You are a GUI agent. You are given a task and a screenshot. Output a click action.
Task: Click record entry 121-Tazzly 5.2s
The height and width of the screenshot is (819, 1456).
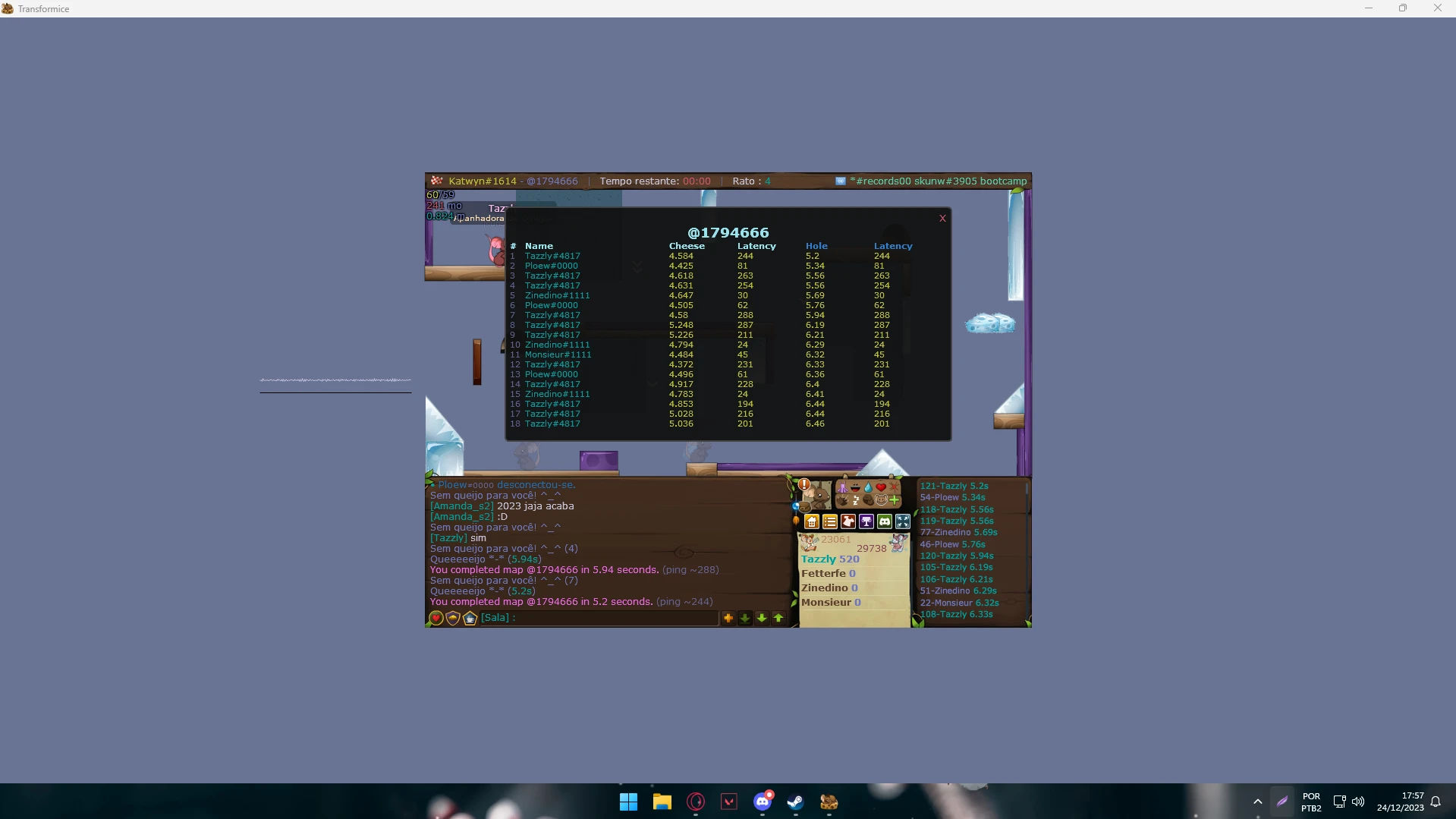[954, 486]
